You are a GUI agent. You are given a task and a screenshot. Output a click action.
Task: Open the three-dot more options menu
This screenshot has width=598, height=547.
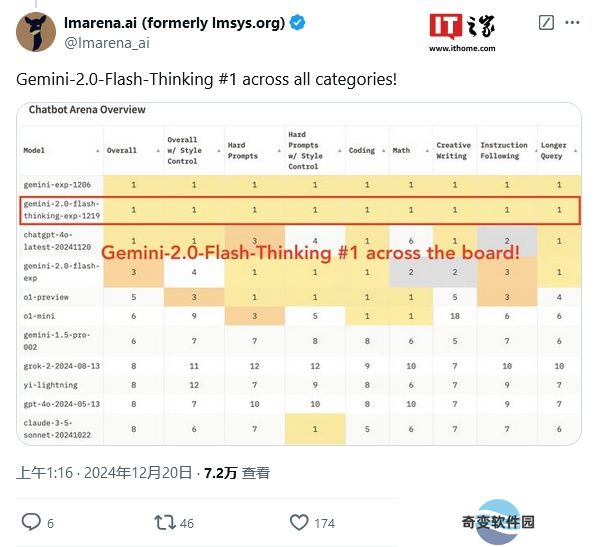(x=572, y=23)
